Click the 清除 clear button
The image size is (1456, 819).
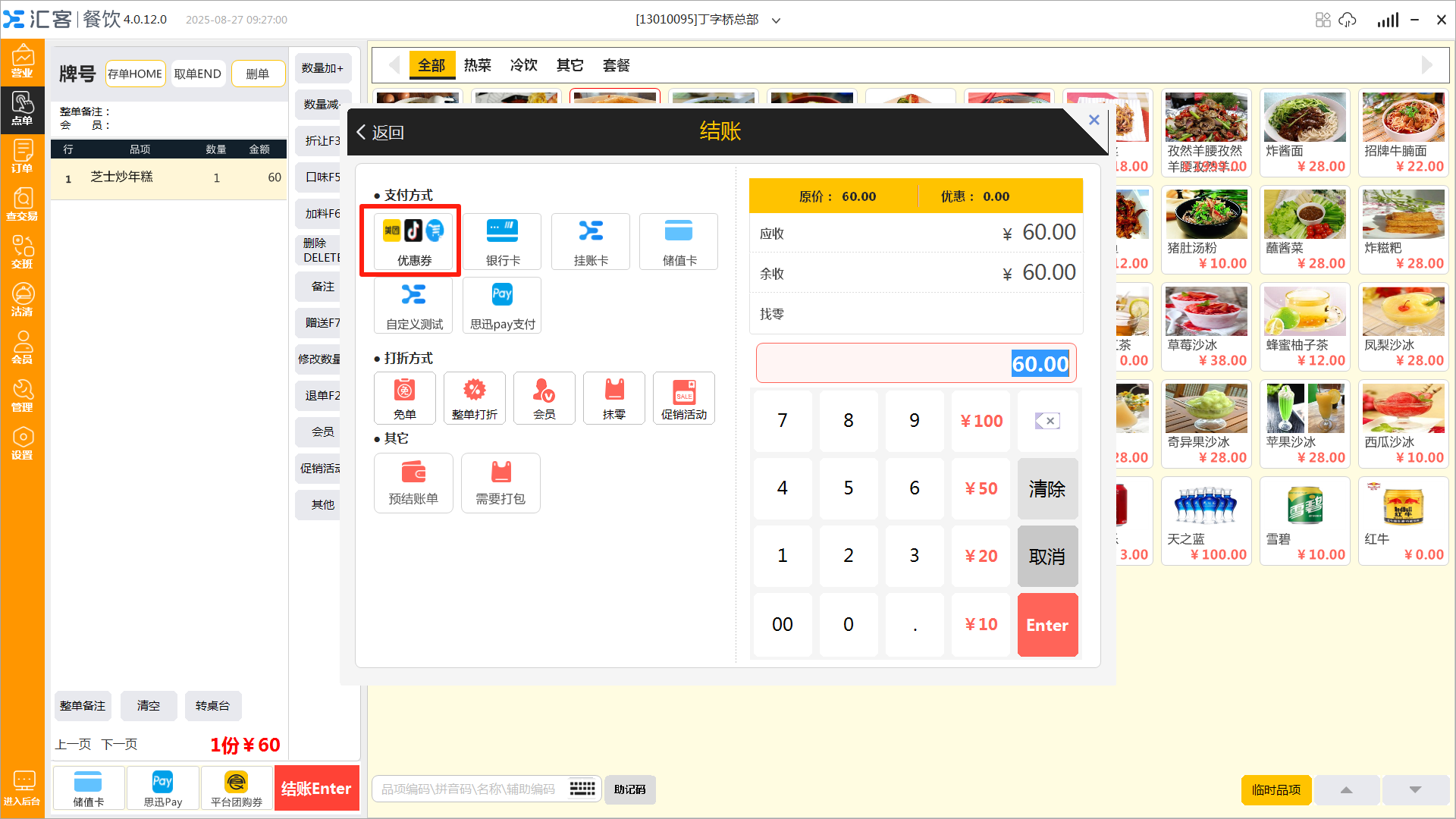tap(1046, 488)
